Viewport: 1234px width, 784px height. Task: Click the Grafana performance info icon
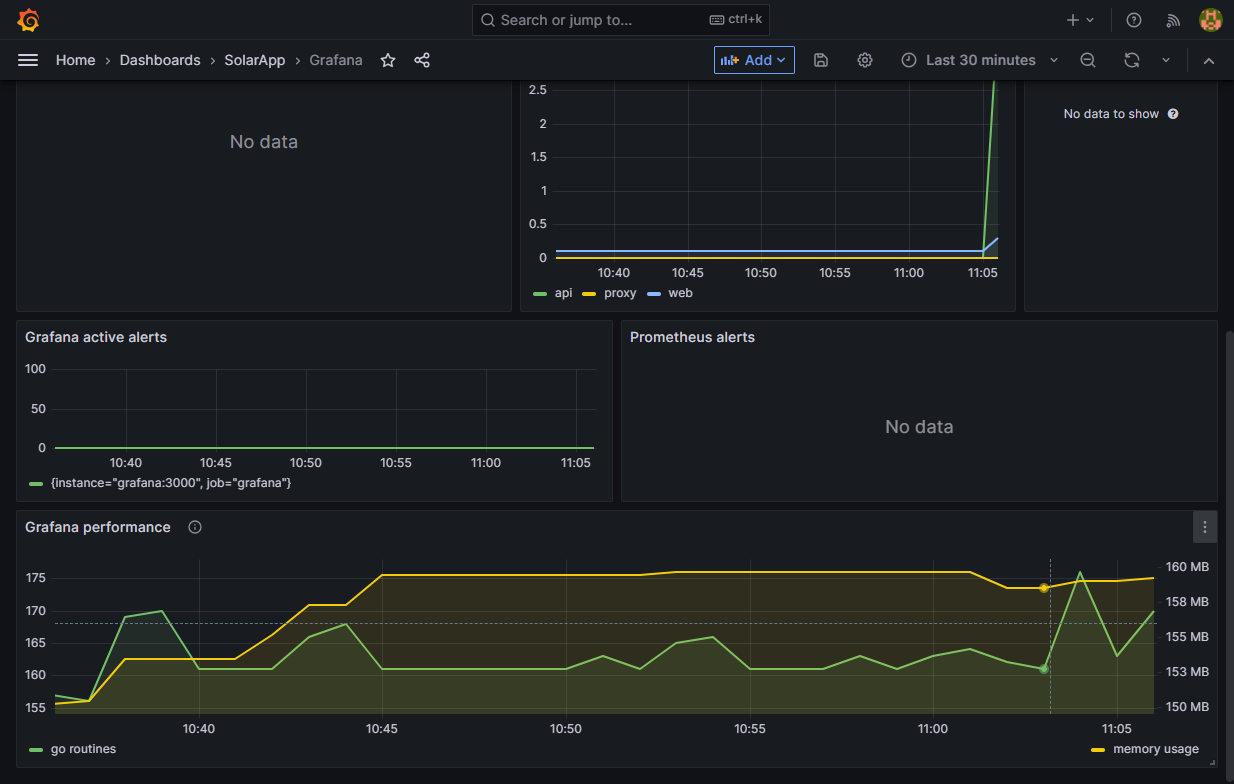195,527
